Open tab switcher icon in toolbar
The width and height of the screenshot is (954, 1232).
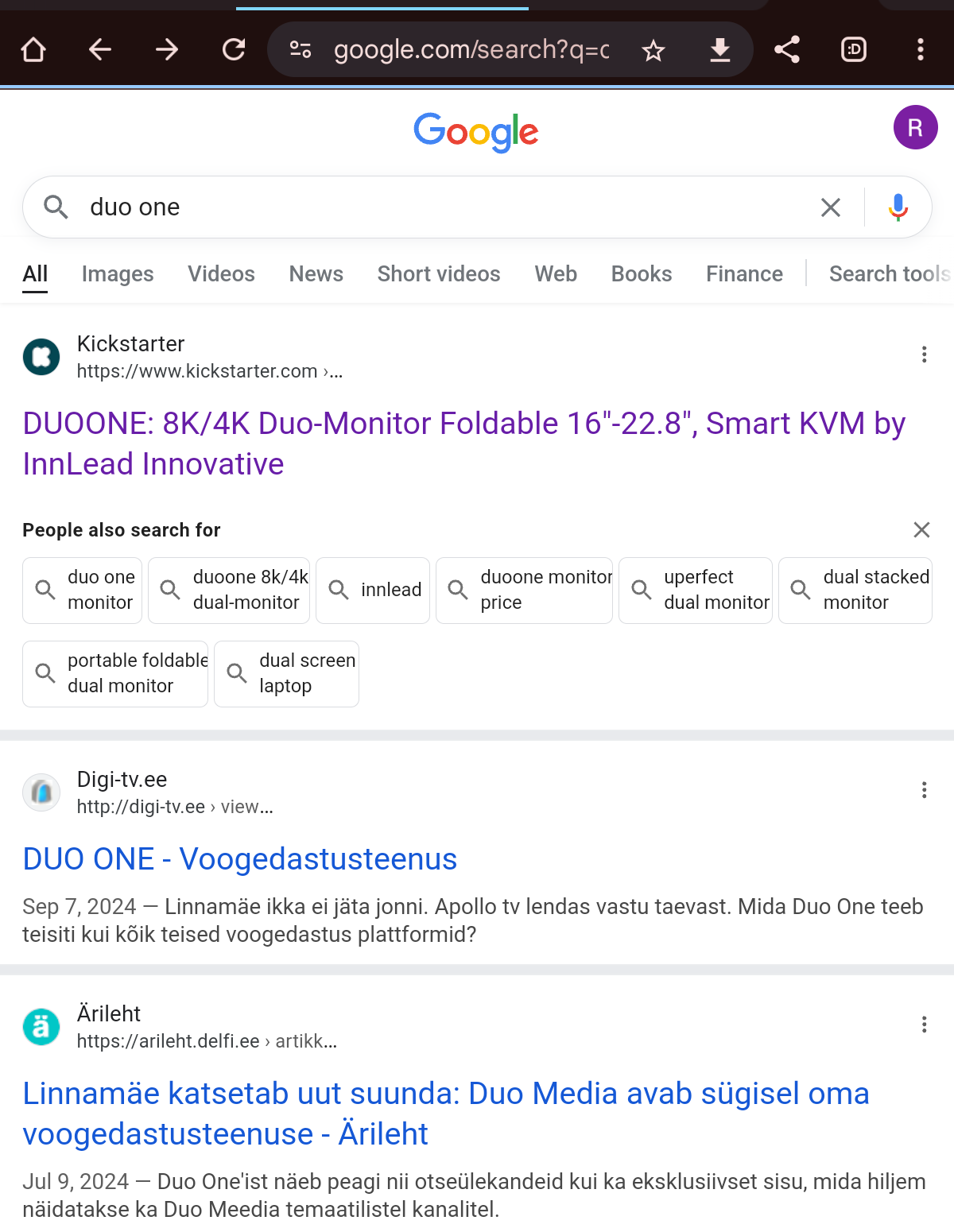[x=854, y=50]
